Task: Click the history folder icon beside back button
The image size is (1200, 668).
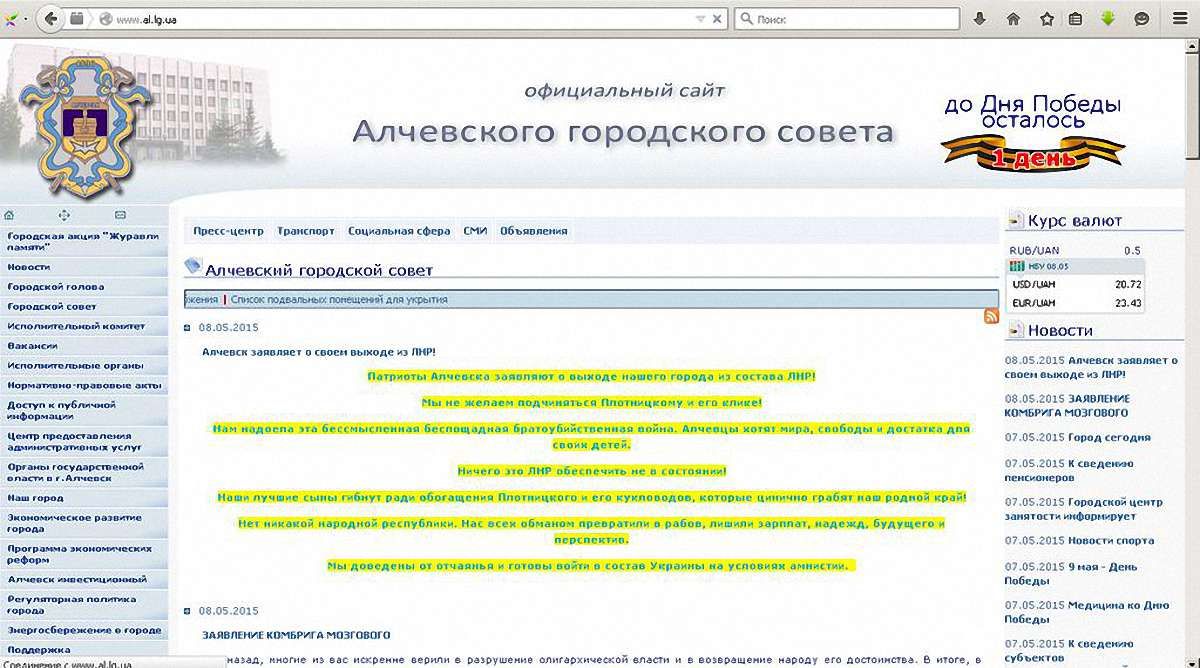Action: click(77, 18)
